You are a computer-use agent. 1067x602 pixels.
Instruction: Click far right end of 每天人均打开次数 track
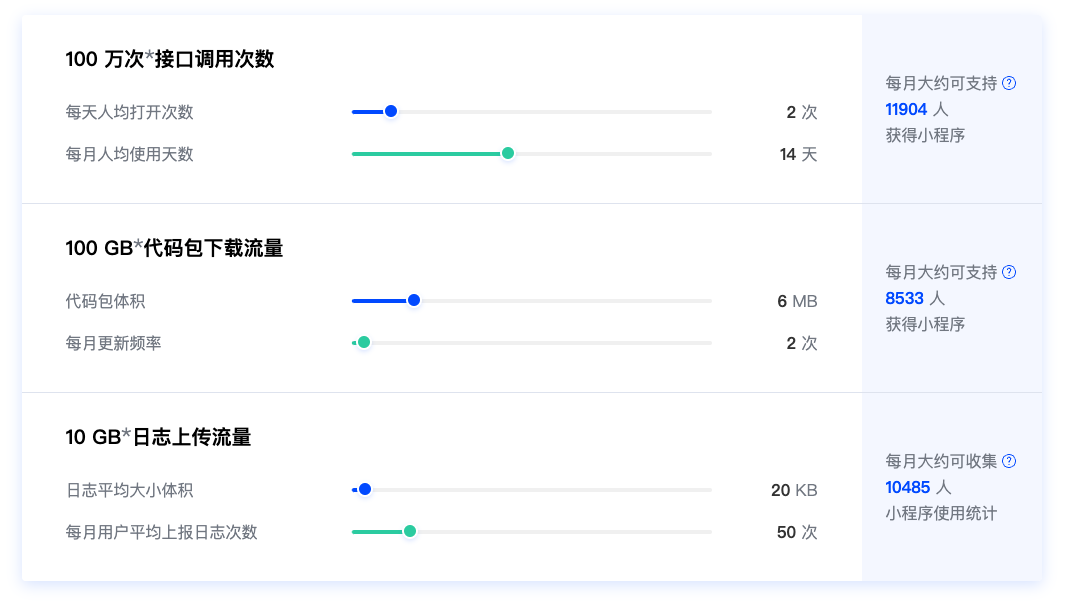[x=709, y=112]
